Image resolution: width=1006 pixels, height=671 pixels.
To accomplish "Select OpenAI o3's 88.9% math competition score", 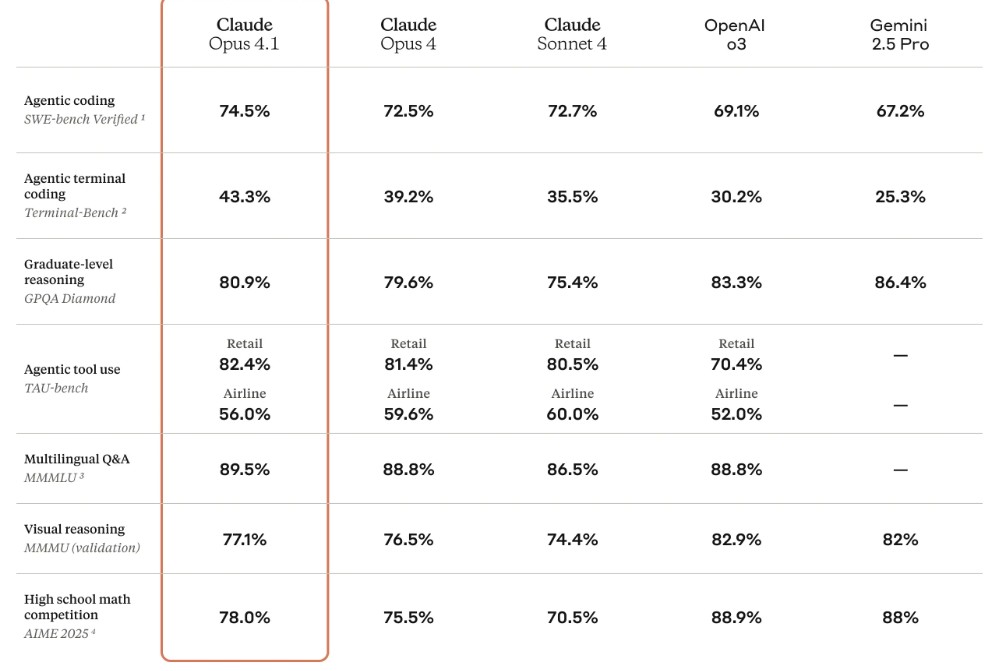I will [x=736, y=617].
